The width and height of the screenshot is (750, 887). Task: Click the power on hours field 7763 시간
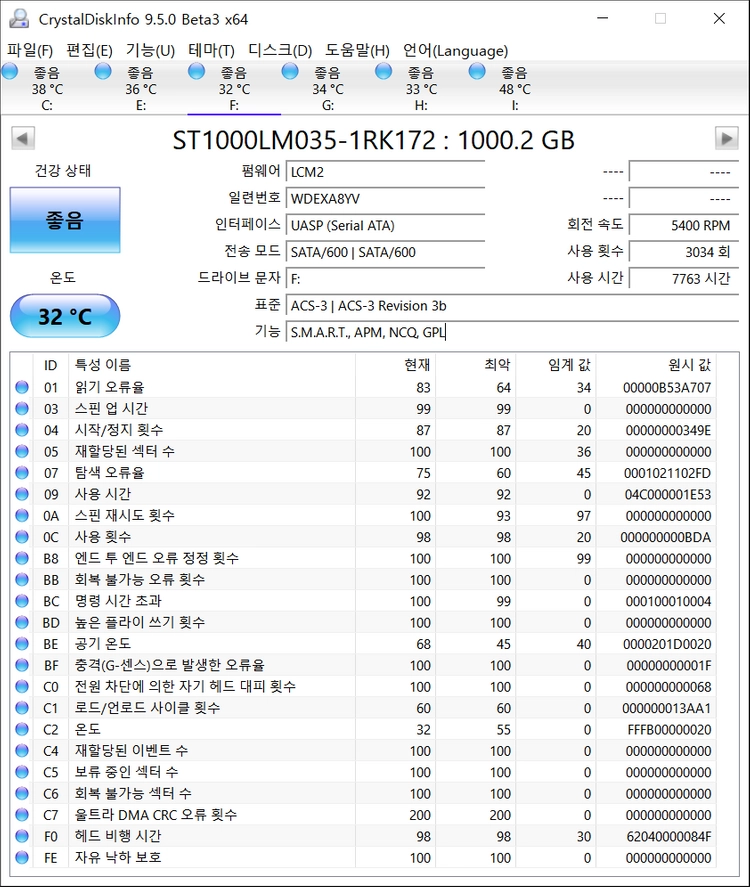click(x=684, y=278)
